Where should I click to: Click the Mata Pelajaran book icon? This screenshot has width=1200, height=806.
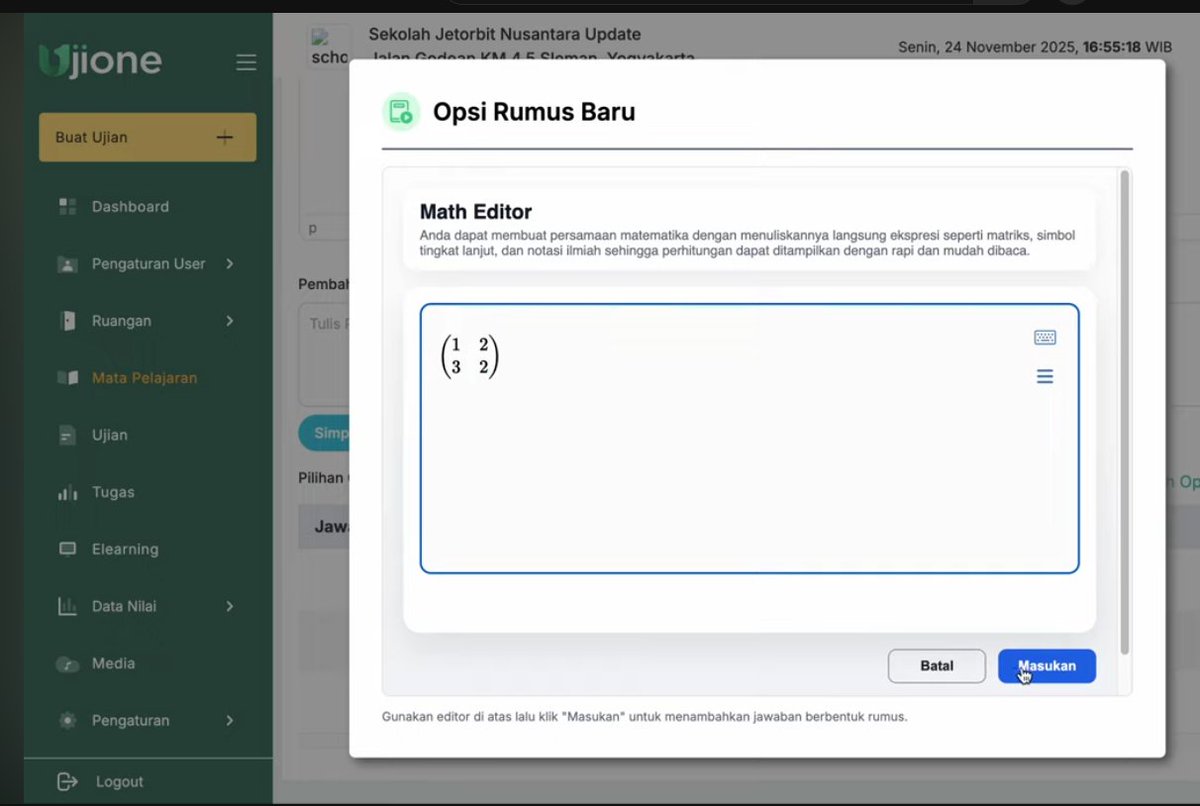pos(68,378)
